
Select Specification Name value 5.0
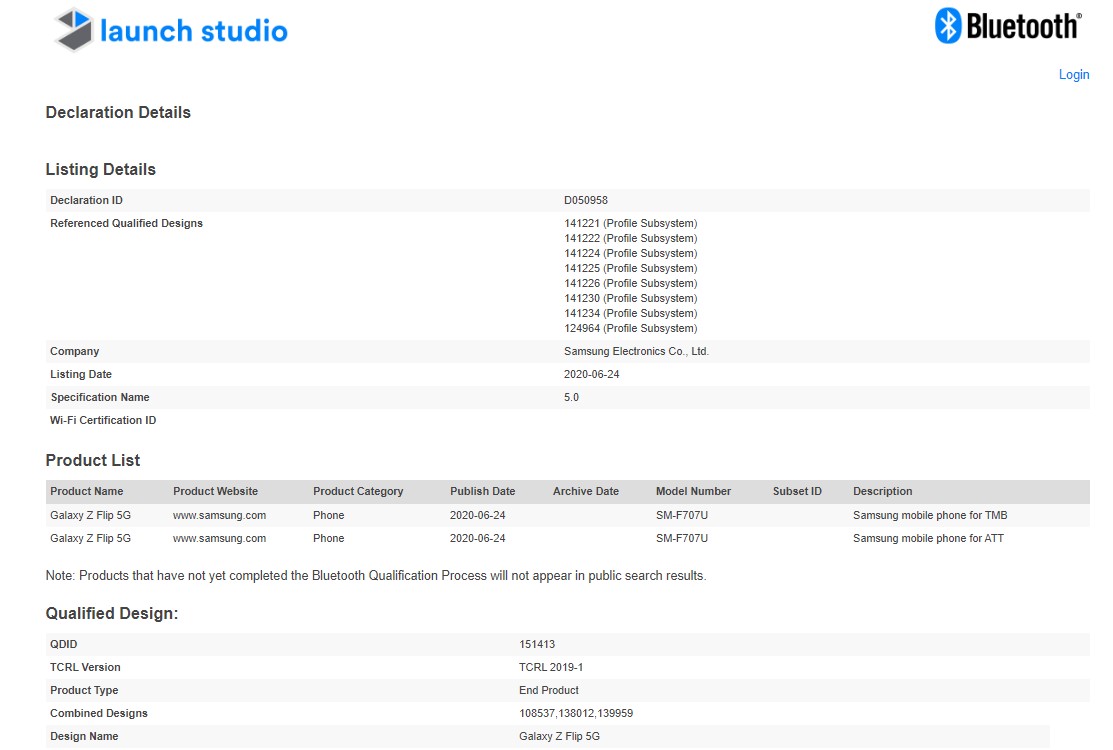click(x=571, y=397)
